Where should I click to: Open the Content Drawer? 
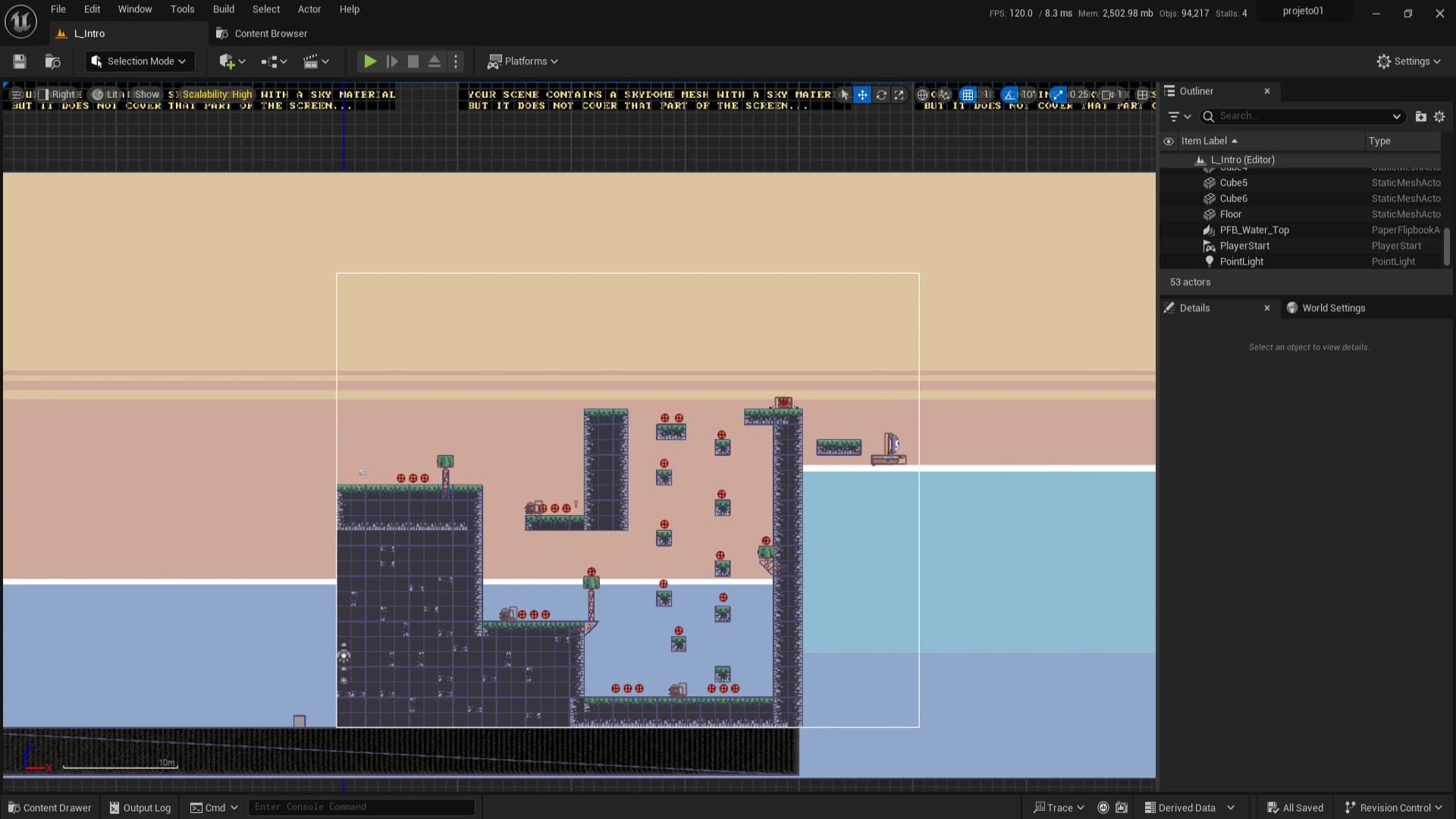(49, 808)
